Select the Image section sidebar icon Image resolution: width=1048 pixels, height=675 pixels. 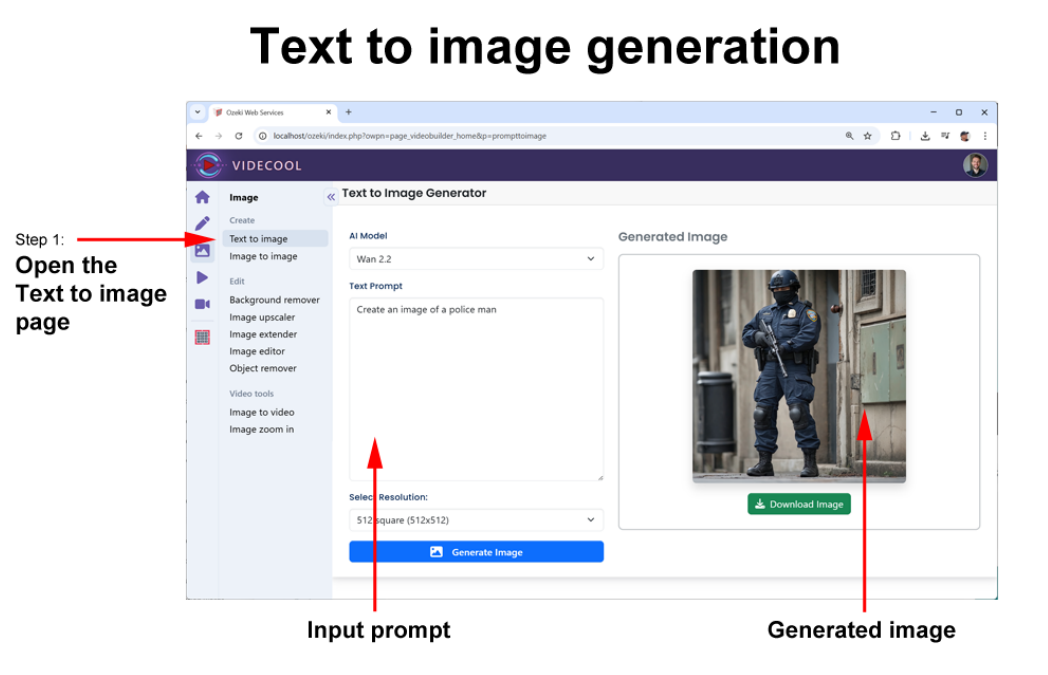tap(202, 250)
